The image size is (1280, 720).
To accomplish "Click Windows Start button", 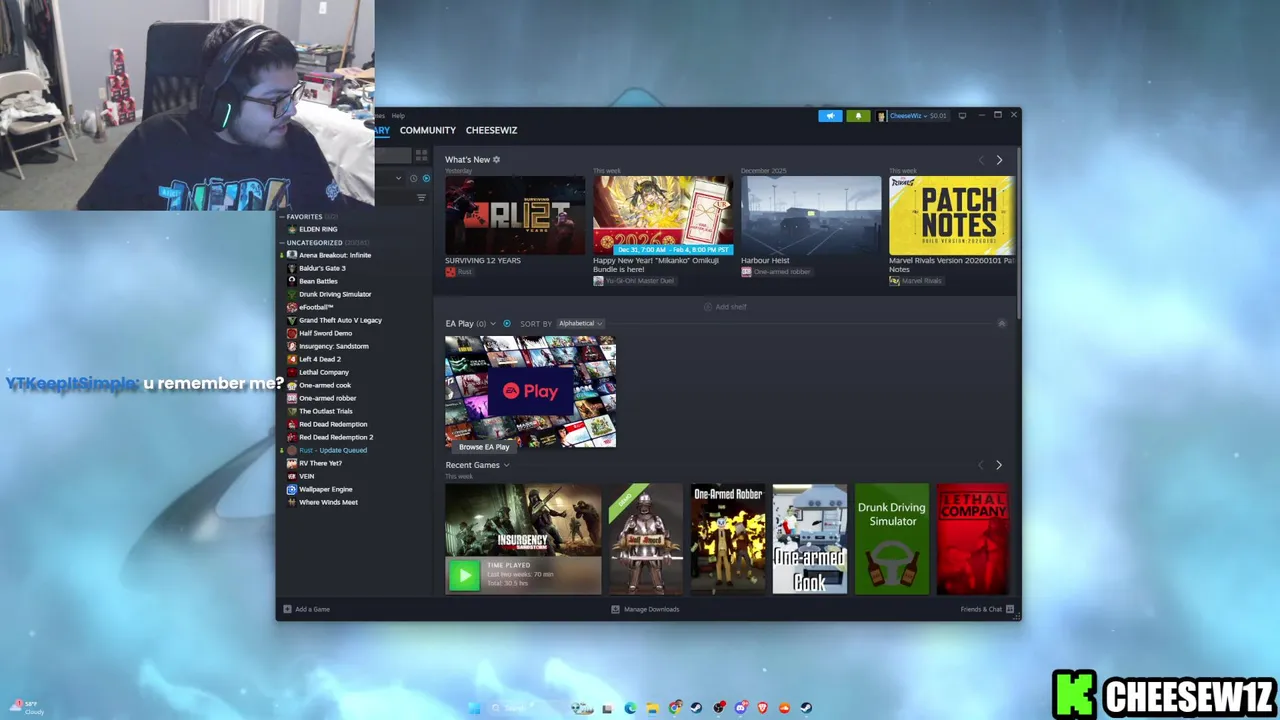I will [474, 708].
